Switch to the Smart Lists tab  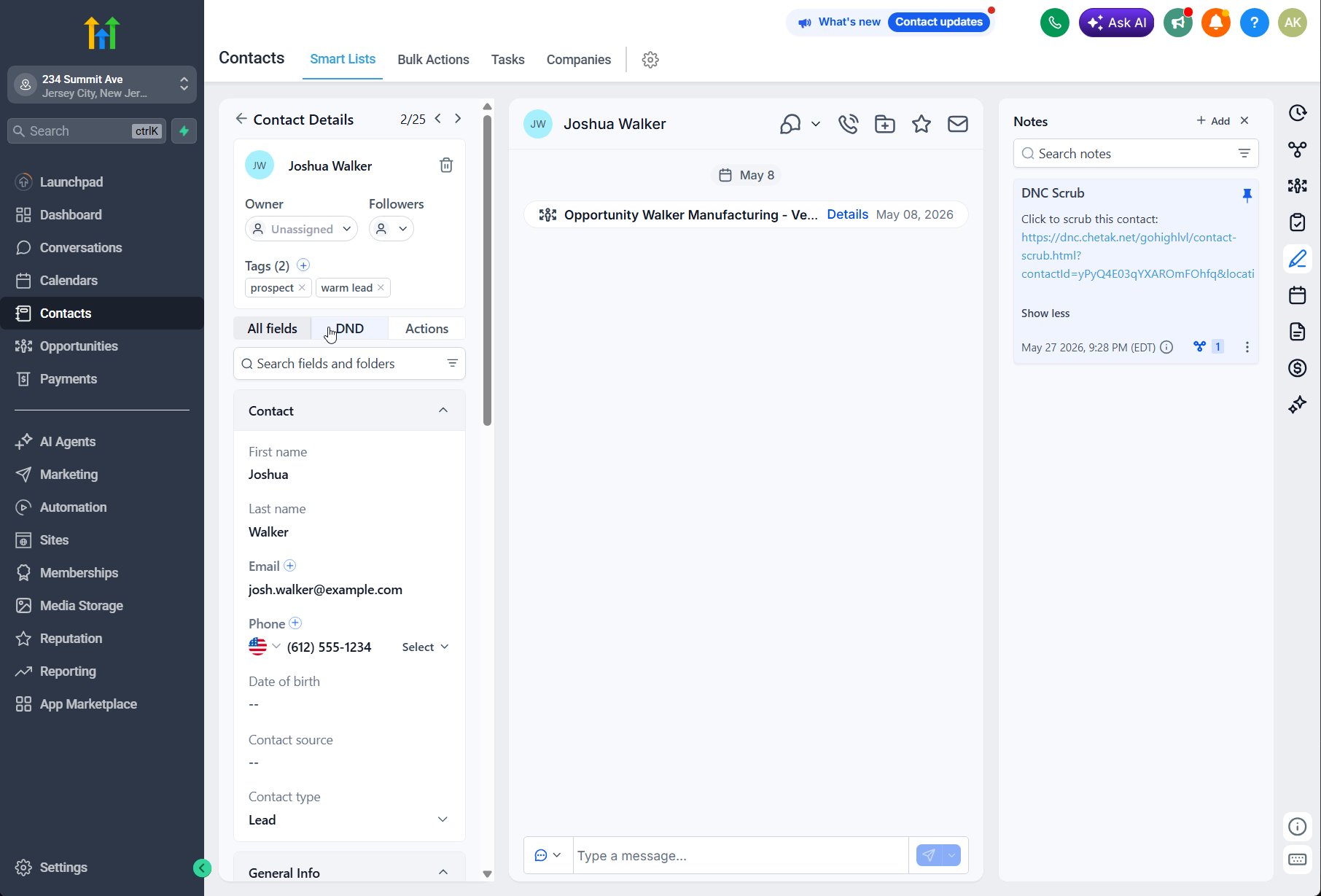click(343, 59)
